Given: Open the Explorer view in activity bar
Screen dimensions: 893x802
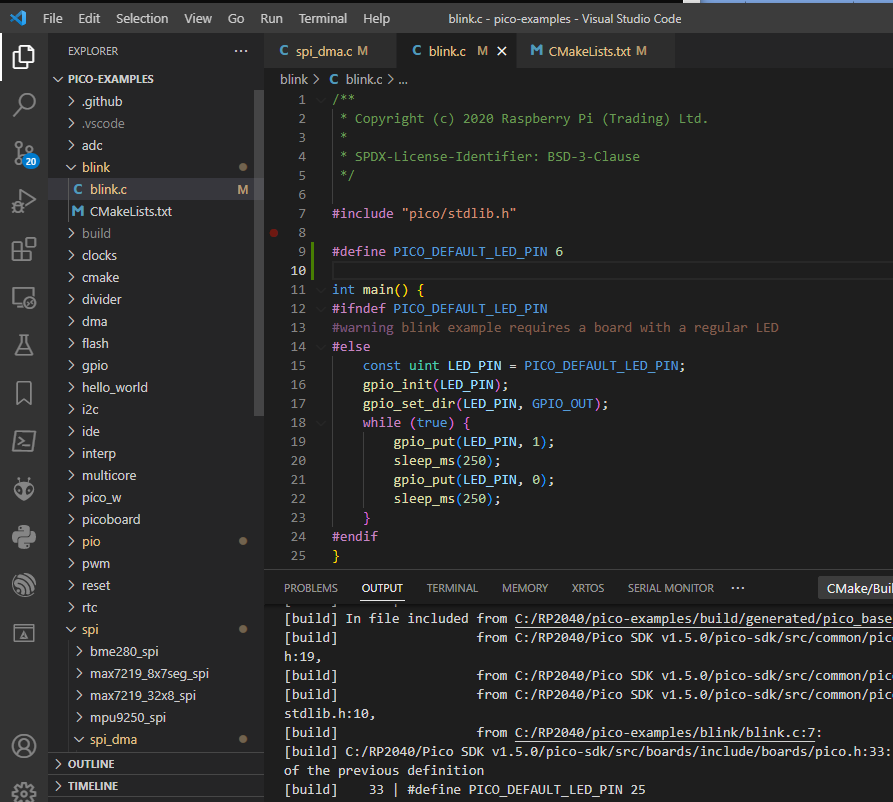Looking at the screenshot, I should 23,56.
